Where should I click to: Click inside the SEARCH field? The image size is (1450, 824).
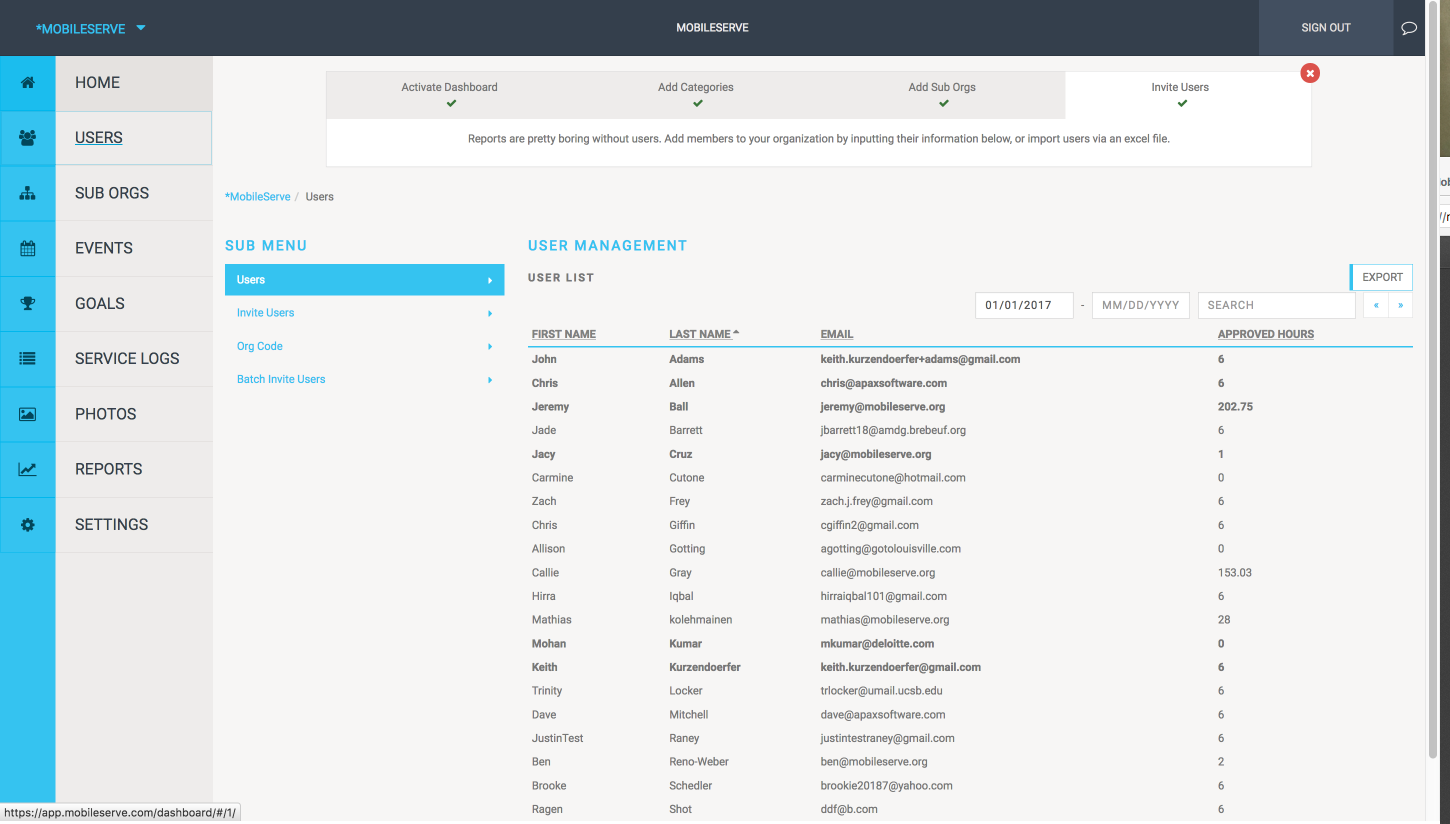[x=1276, y=305]
